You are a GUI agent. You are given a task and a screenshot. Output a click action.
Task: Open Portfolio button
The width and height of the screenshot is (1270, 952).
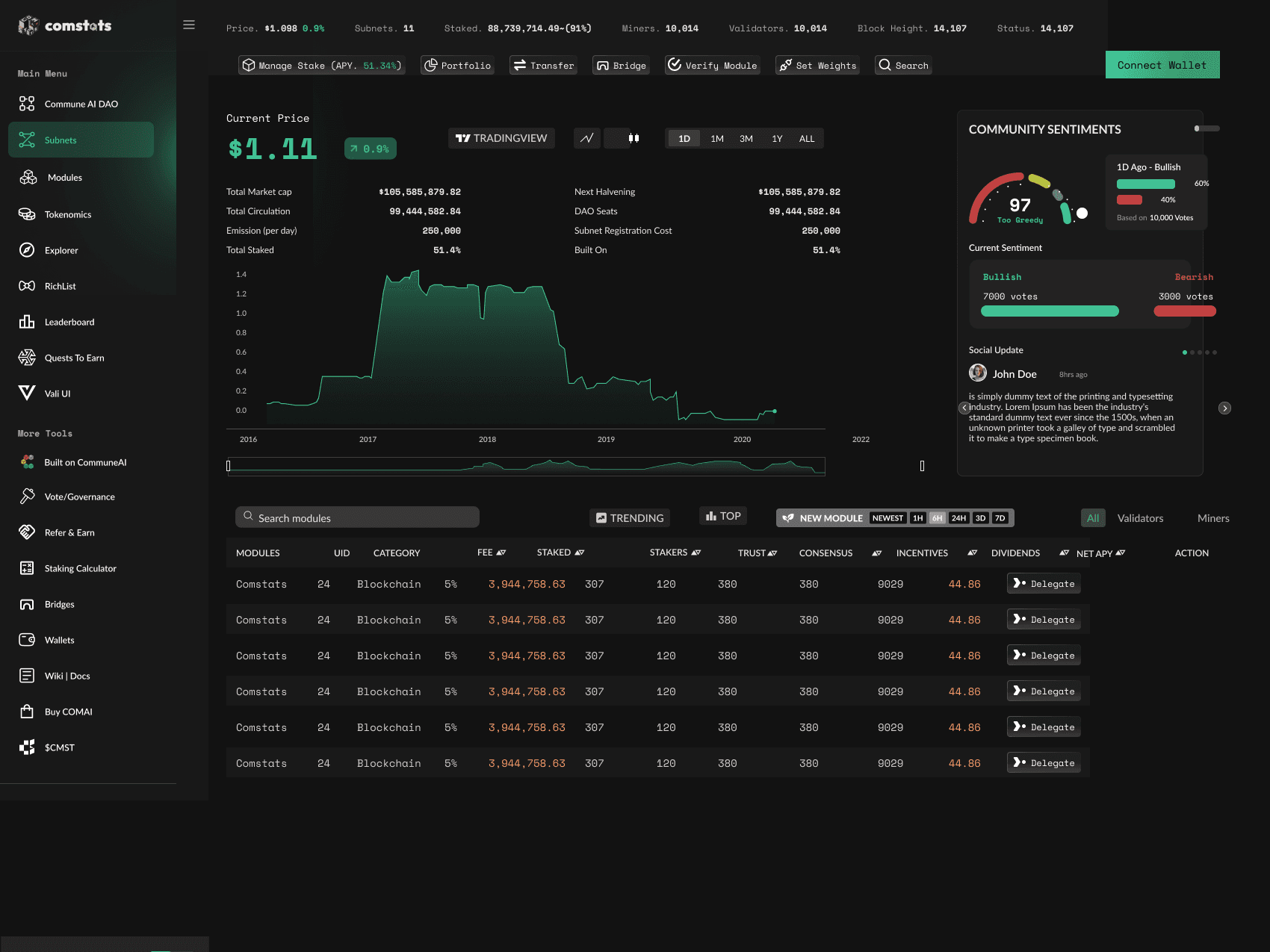pyautogui.click(x=457, y=65)
